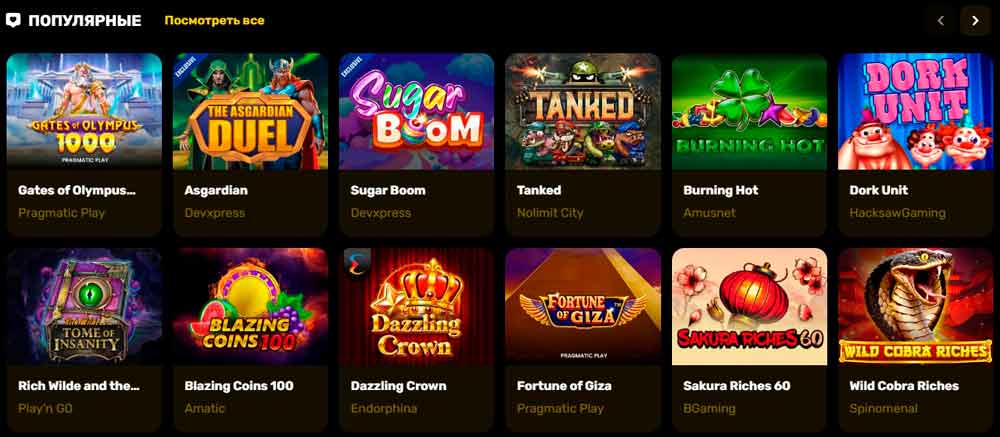Click 'HacksawGaming' provider name
This screenshot has width=1000, height=437.
(897, 213)
